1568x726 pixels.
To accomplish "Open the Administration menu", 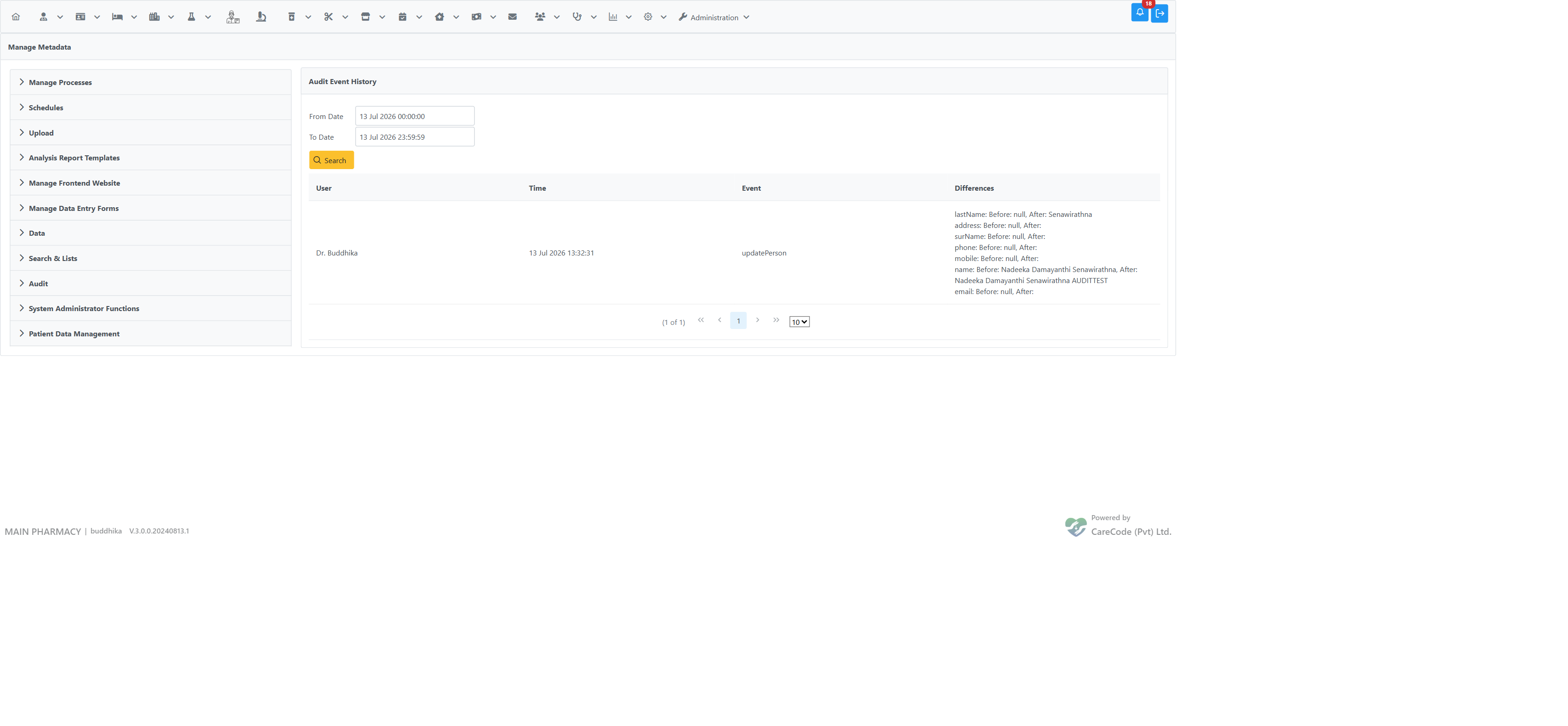I will tap(713, 17).
